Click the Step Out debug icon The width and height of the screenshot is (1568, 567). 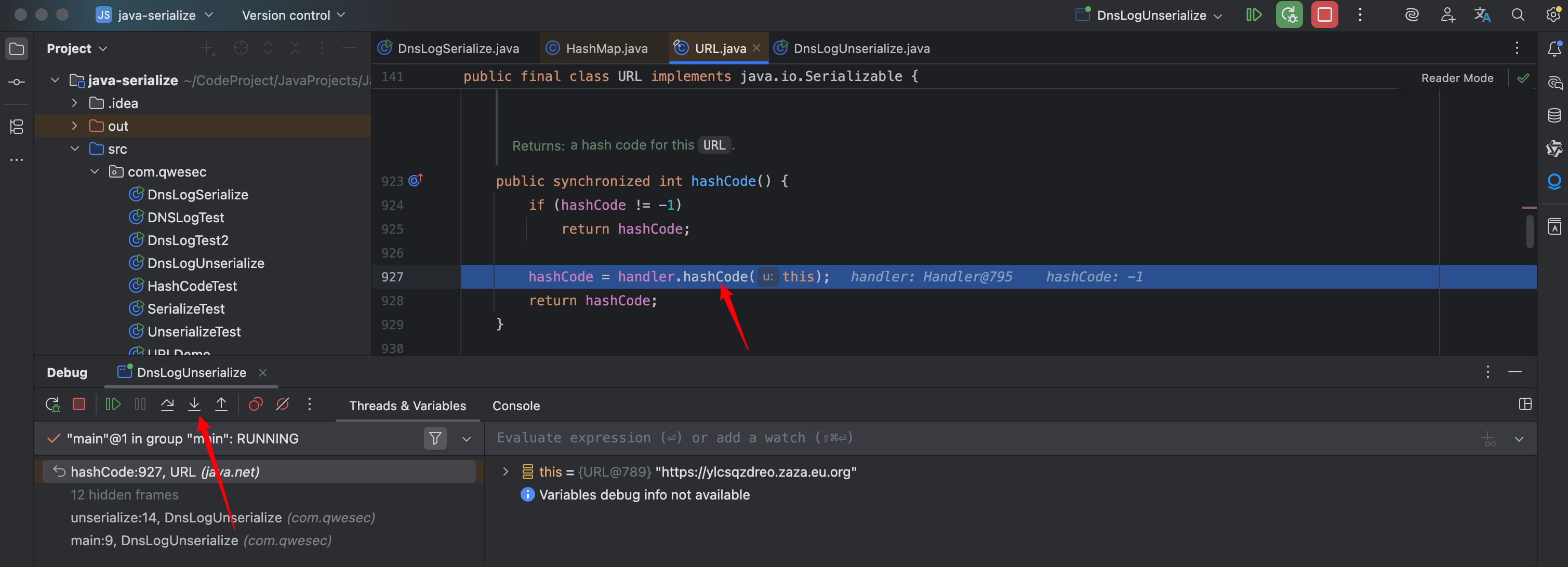(x=221, y=404)
